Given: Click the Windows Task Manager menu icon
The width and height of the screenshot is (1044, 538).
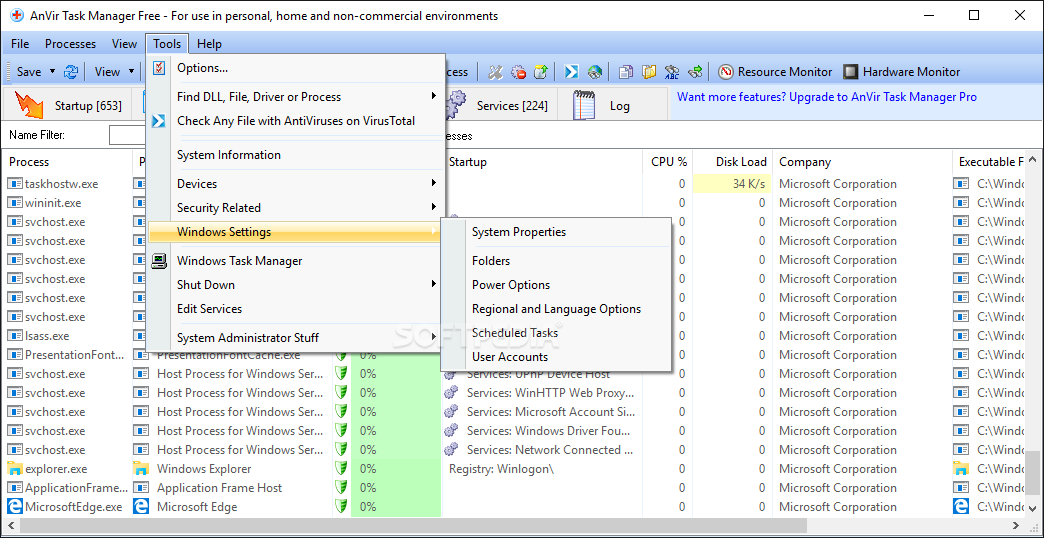Looking at the screenshot, I should pyautogui.click(x=159, y=261).
